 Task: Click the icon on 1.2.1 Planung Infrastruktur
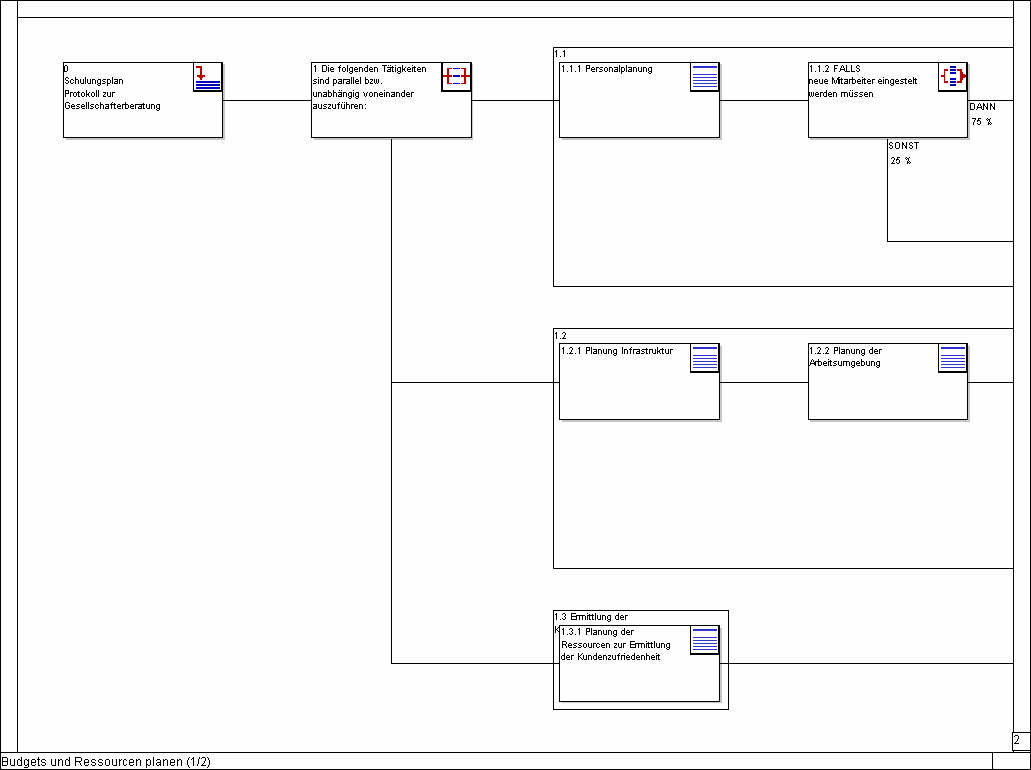705,358
